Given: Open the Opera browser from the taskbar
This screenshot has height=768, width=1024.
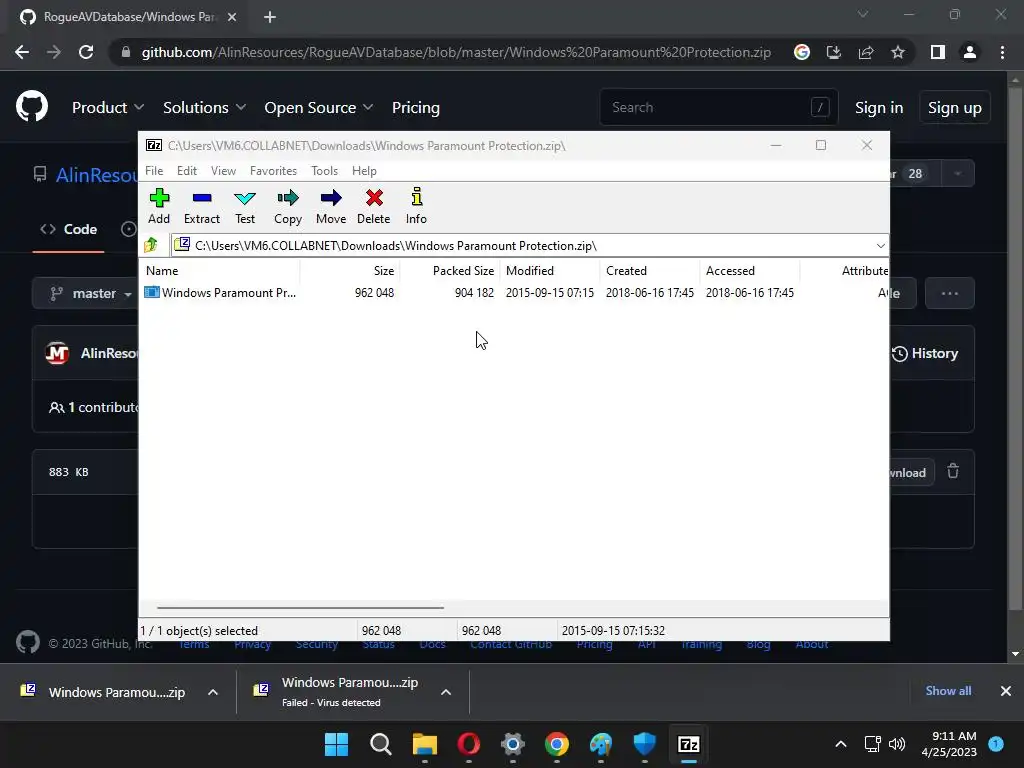Looking at the screenshot, I should (468, 744).
